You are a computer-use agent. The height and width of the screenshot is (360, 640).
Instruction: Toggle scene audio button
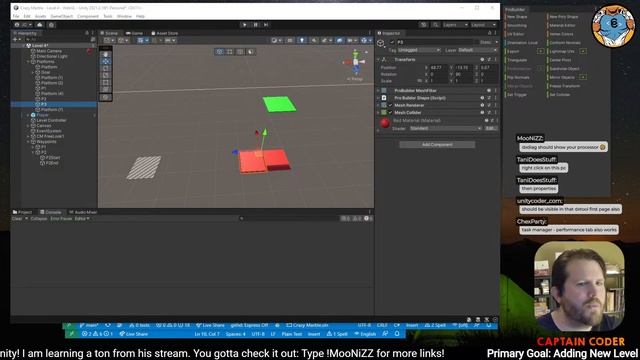click(x=314, y=40)
